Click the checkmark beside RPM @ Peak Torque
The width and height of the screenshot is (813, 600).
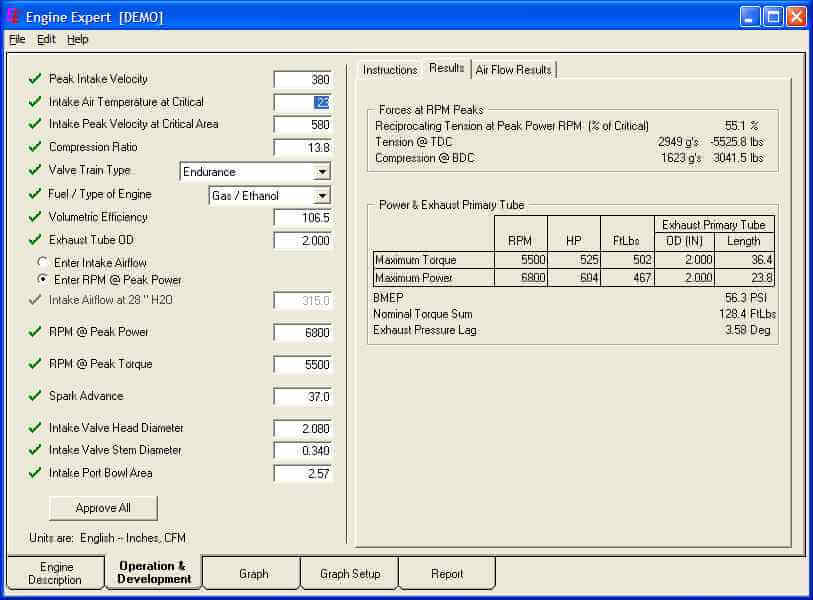click(x=35, y=364)
